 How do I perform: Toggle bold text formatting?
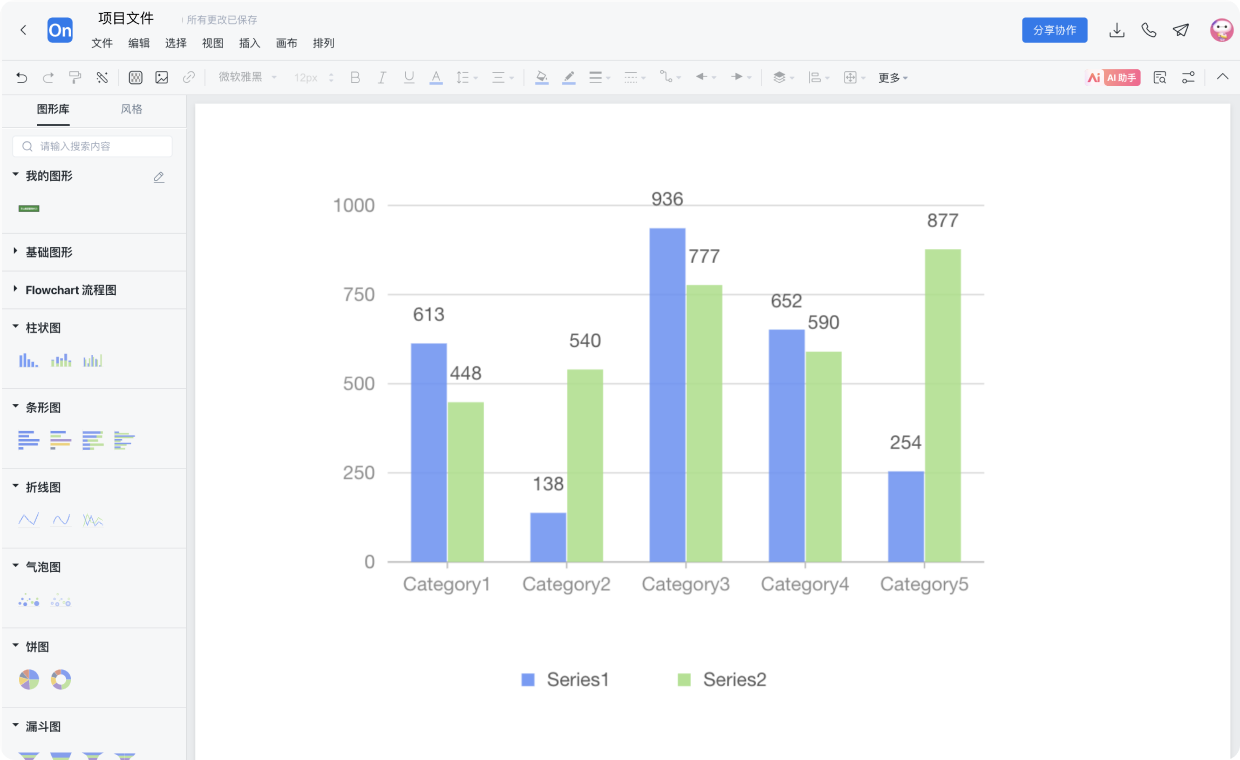[x=355, y=77]
